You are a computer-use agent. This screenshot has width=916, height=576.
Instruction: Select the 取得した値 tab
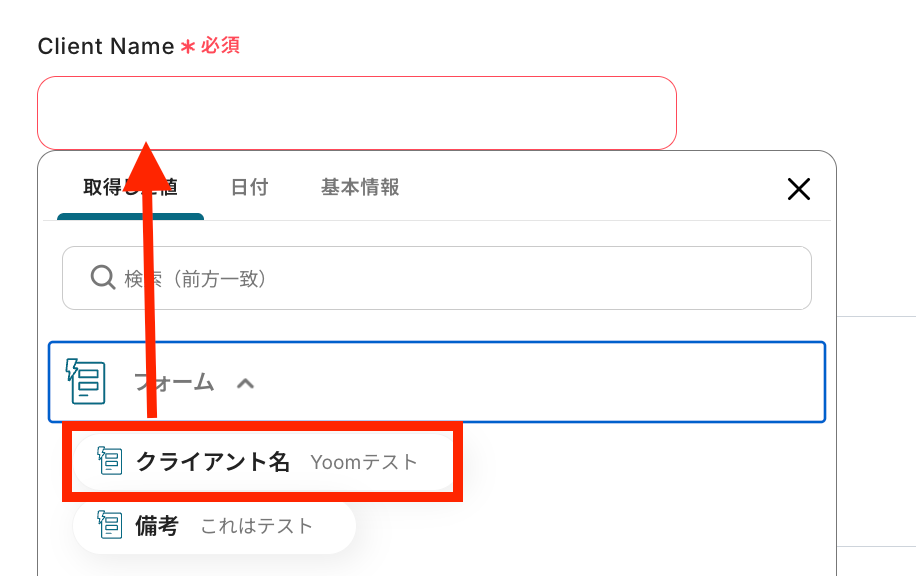[x=130, y=187]
